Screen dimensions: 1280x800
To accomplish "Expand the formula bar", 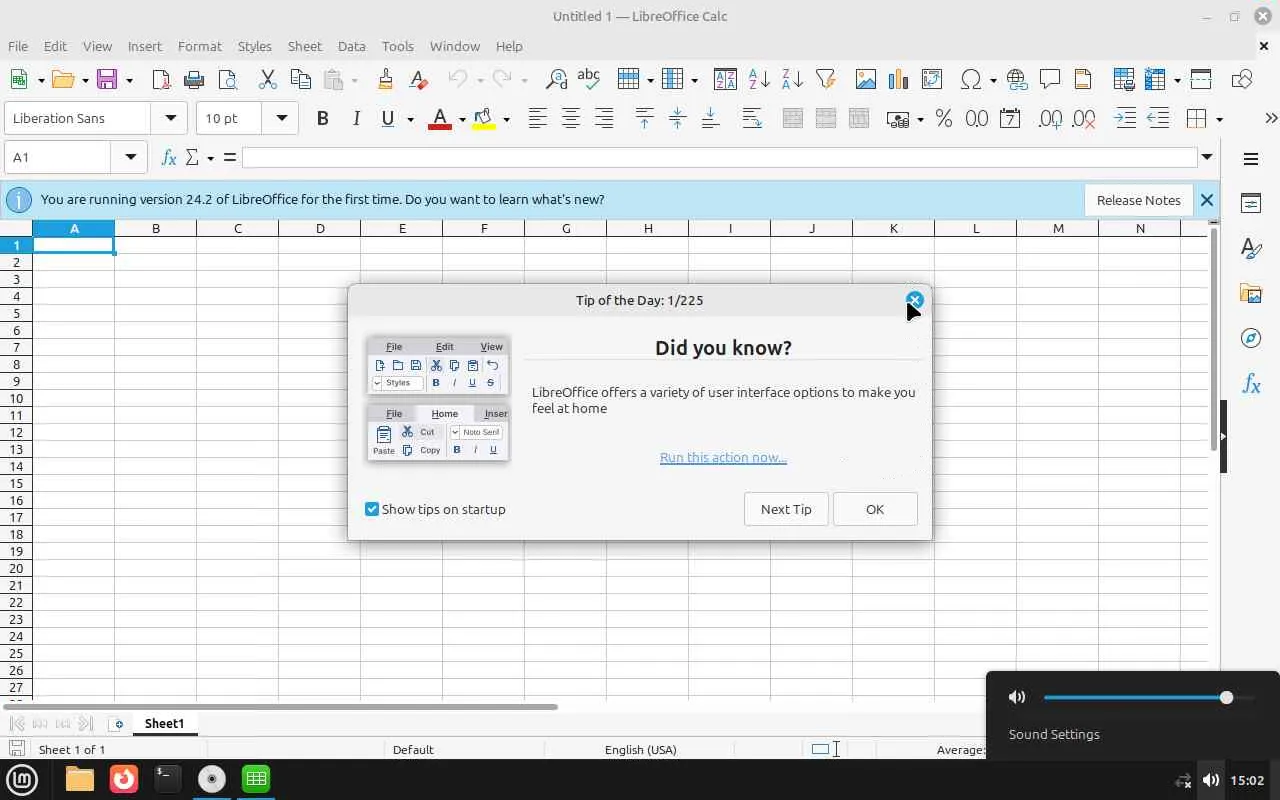I will click(1207, 157).
